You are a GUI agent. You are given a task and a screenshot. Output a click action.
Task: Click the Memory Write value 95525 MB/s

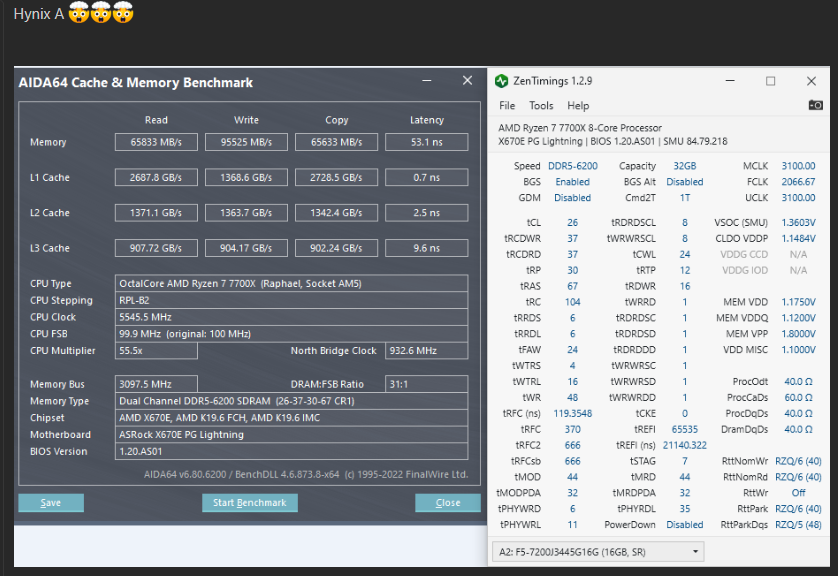click(x=246, y=142)
